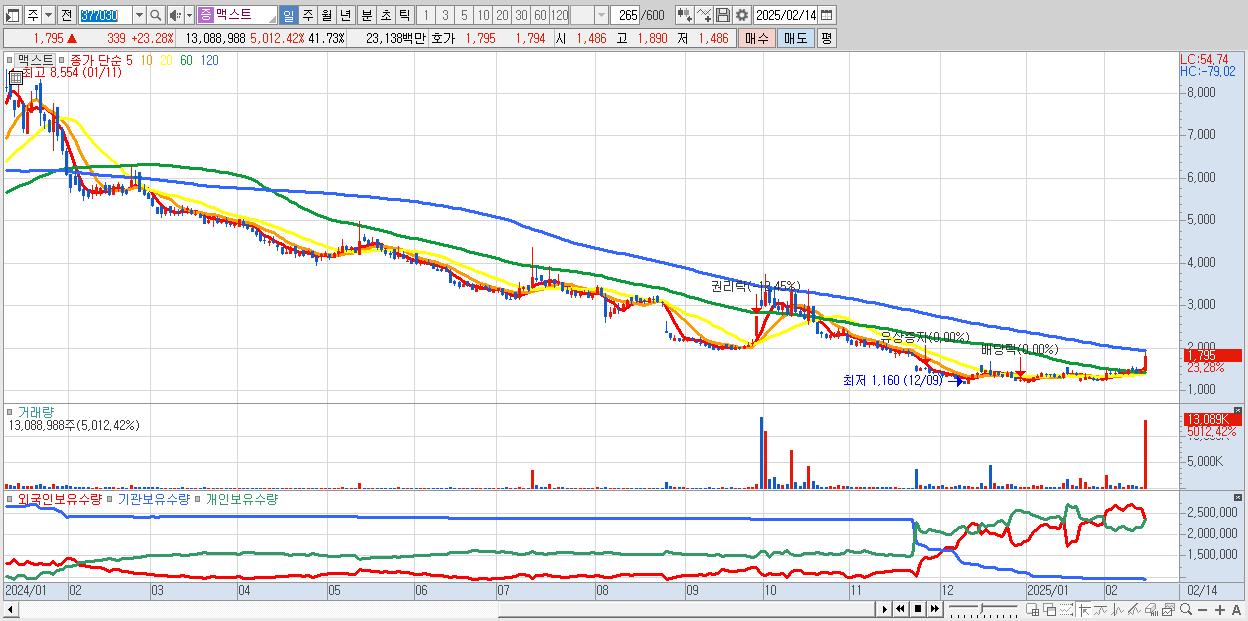Click the 5-day moving average label

[130, 60]
